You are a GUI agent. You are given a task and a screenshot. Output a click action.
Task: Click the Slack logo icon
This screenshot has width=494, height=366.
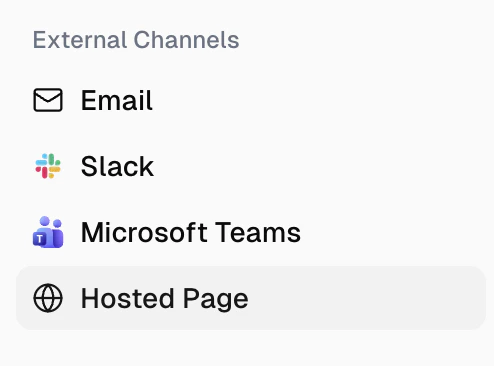coord(48,166)
